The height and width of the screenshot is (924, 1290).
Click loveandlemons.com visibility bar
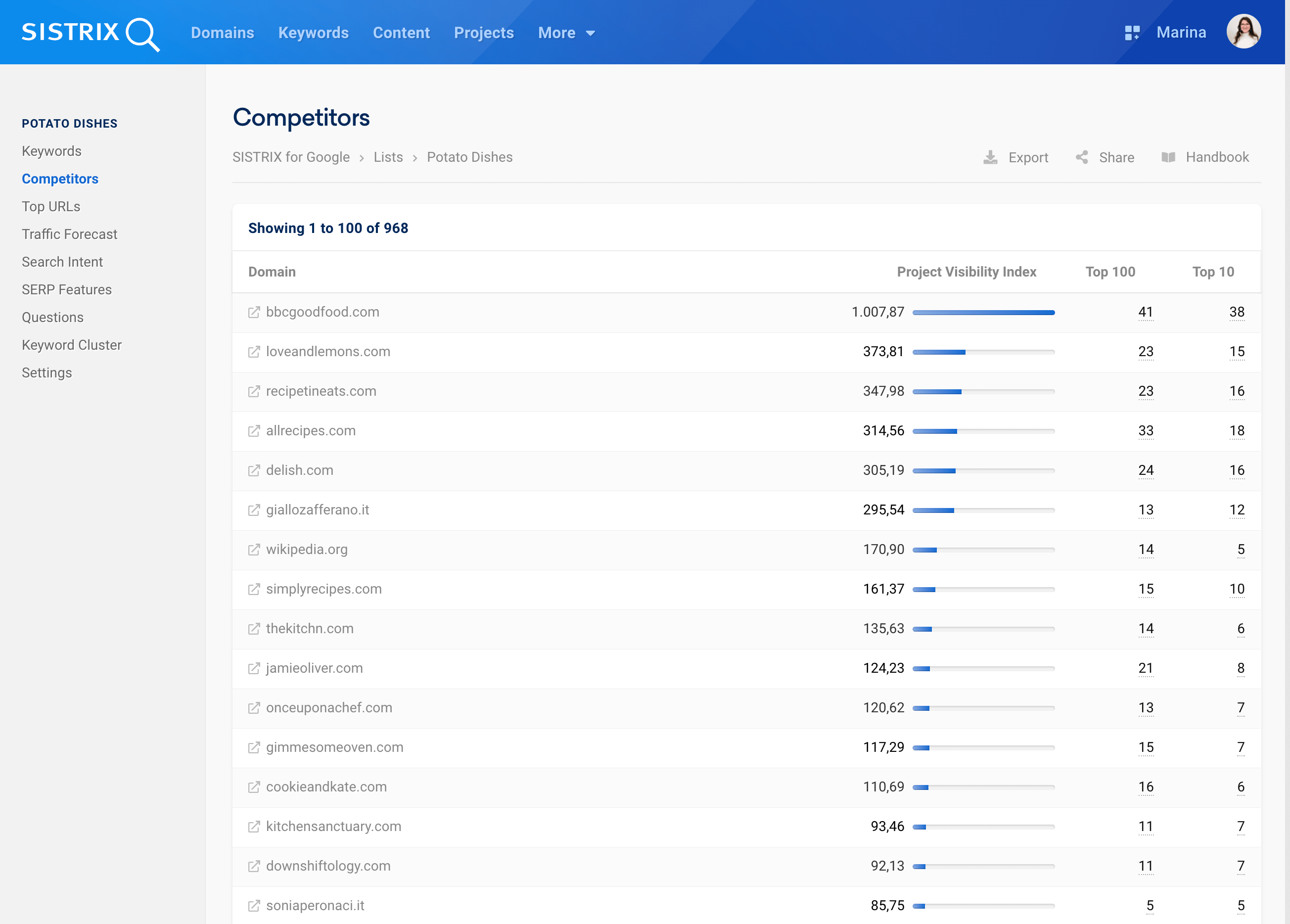click(983, 352)
